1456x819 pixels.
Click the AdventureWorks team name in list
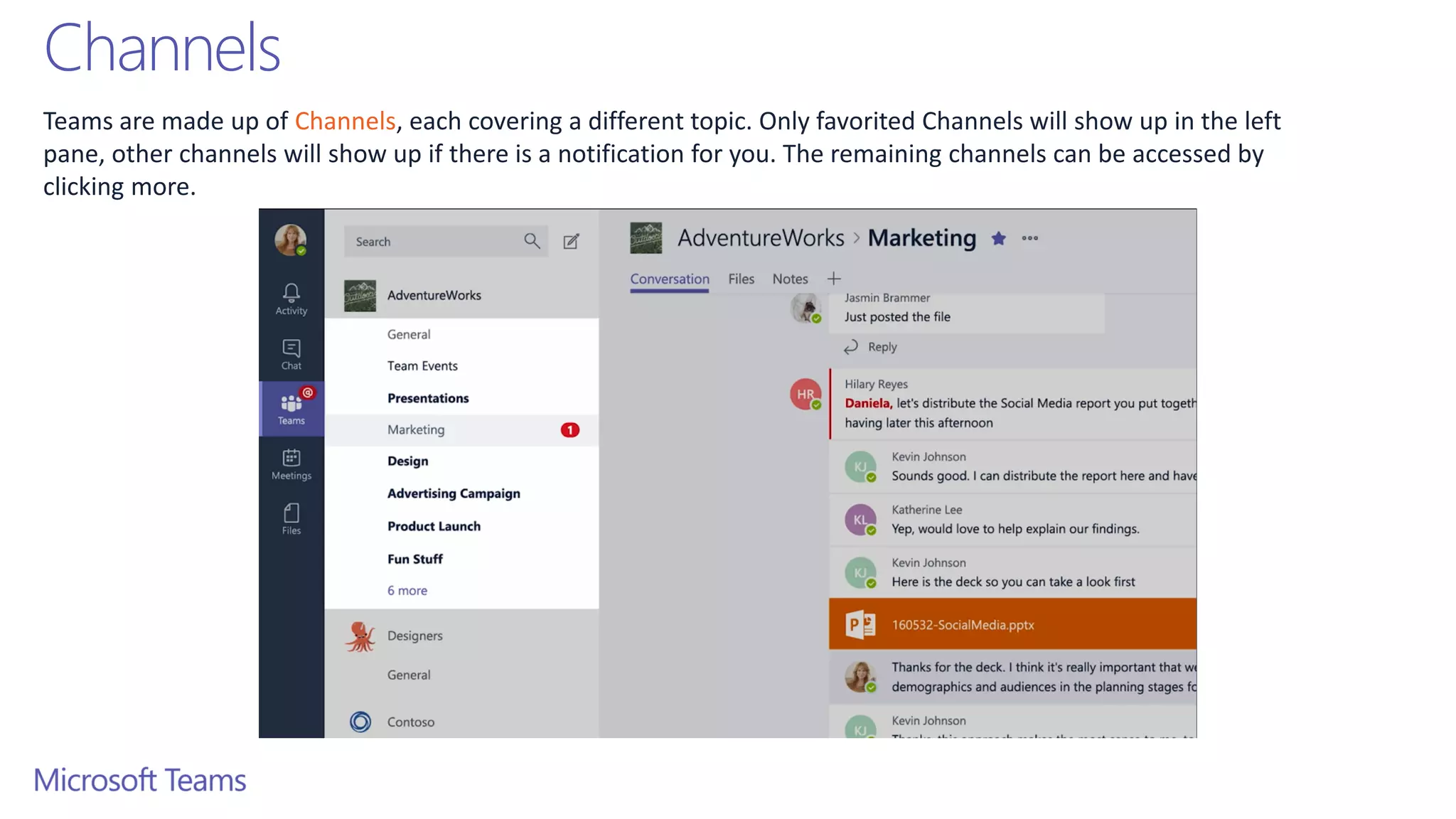[x=434, y=295]
